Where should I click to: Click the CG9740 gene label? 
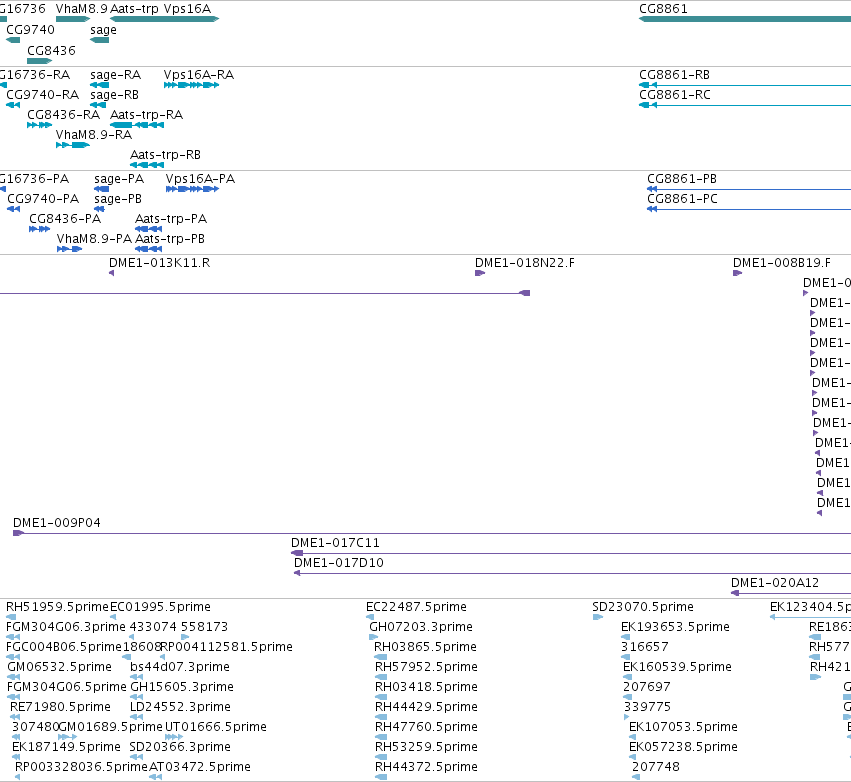(x=30, y=30)
